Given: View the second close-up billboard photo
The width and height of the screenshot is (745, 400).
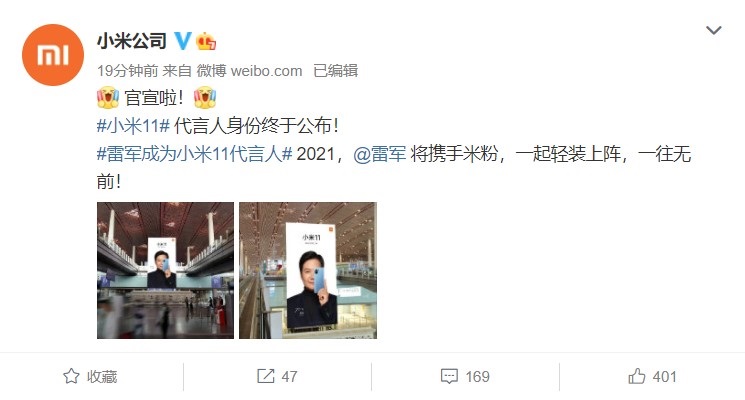Looking at the screenshot, I should point(308,270).
